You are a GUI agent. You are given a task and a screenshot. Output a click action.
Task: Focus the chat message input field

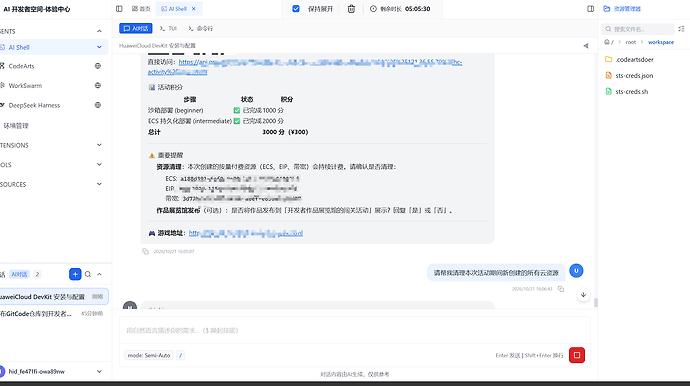click(354, 330)
